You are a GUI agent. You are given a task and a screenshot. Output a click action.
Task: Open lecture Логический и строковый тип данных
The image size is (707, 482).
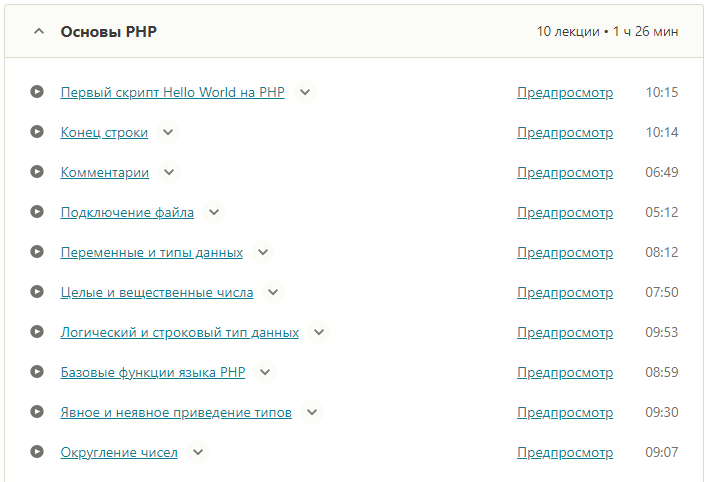179,332
